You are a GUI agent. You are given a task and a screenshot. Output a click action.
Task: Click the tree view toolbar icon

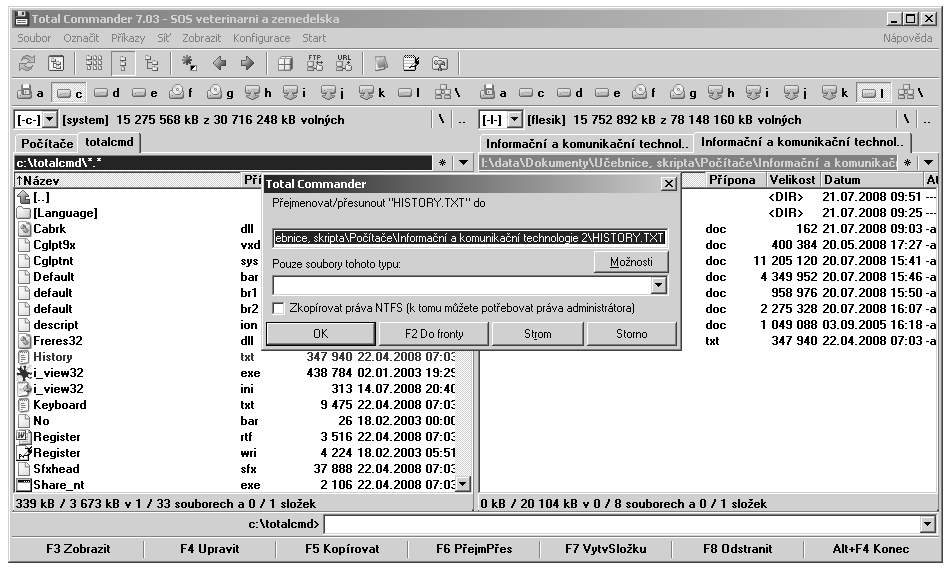coord(152,63)
